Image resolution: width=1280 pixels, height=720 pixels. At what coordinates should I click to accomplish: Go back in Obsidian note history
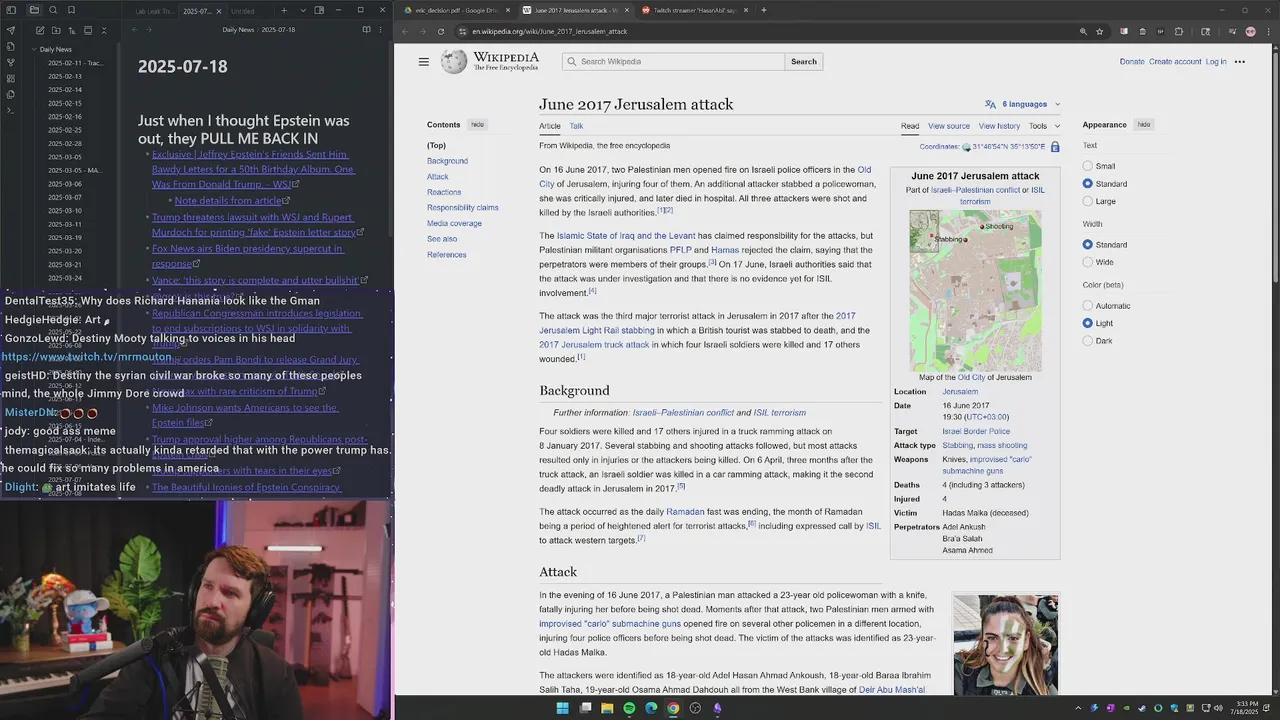pyautogui.click(x=135, y=30)
